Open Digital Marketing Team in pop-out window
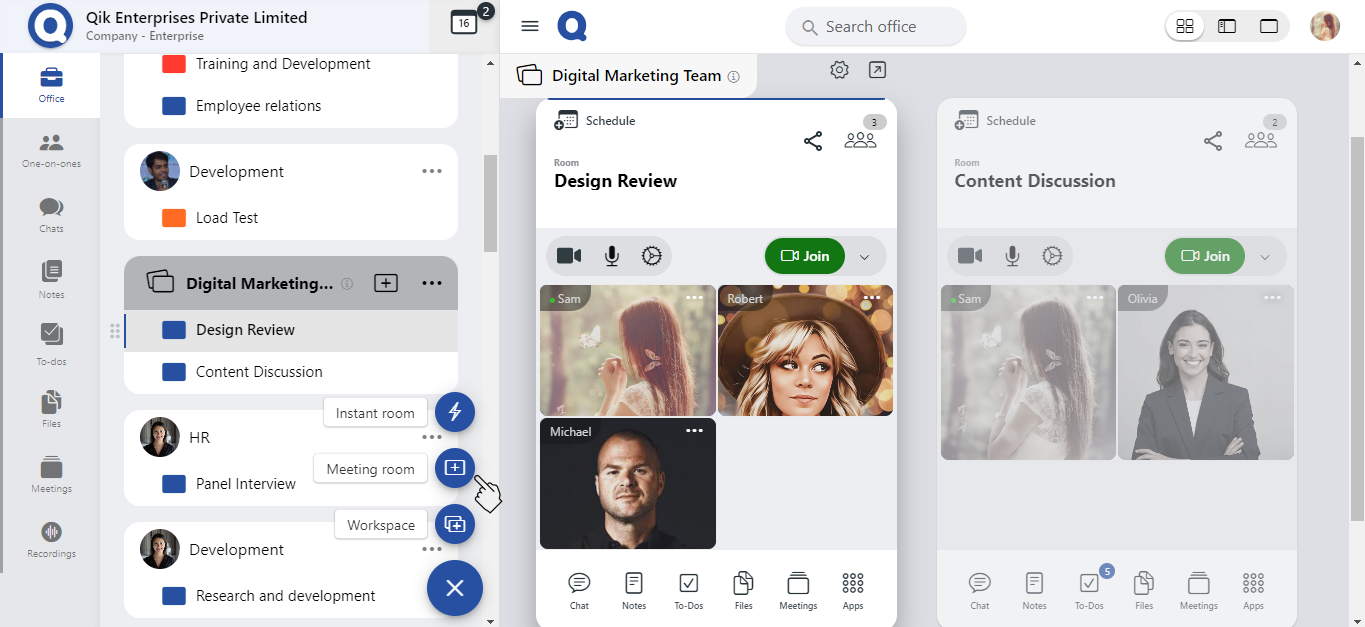Image resolution: width=1365 pixels, height=627 pixels. (877, 70)
